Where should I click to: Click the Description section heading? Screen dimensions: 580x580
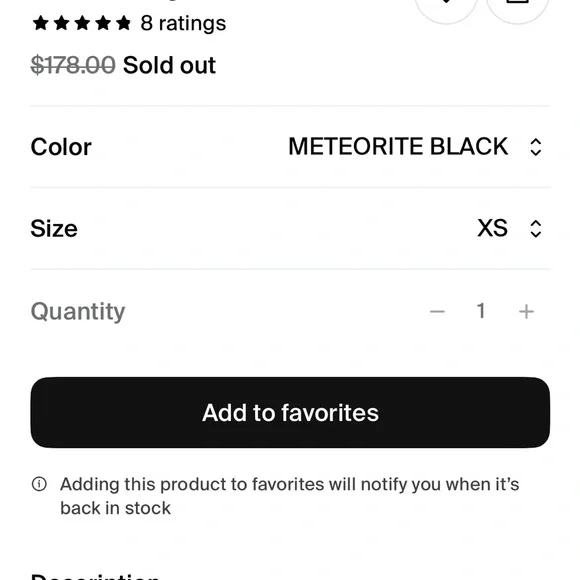click(95, 577)
